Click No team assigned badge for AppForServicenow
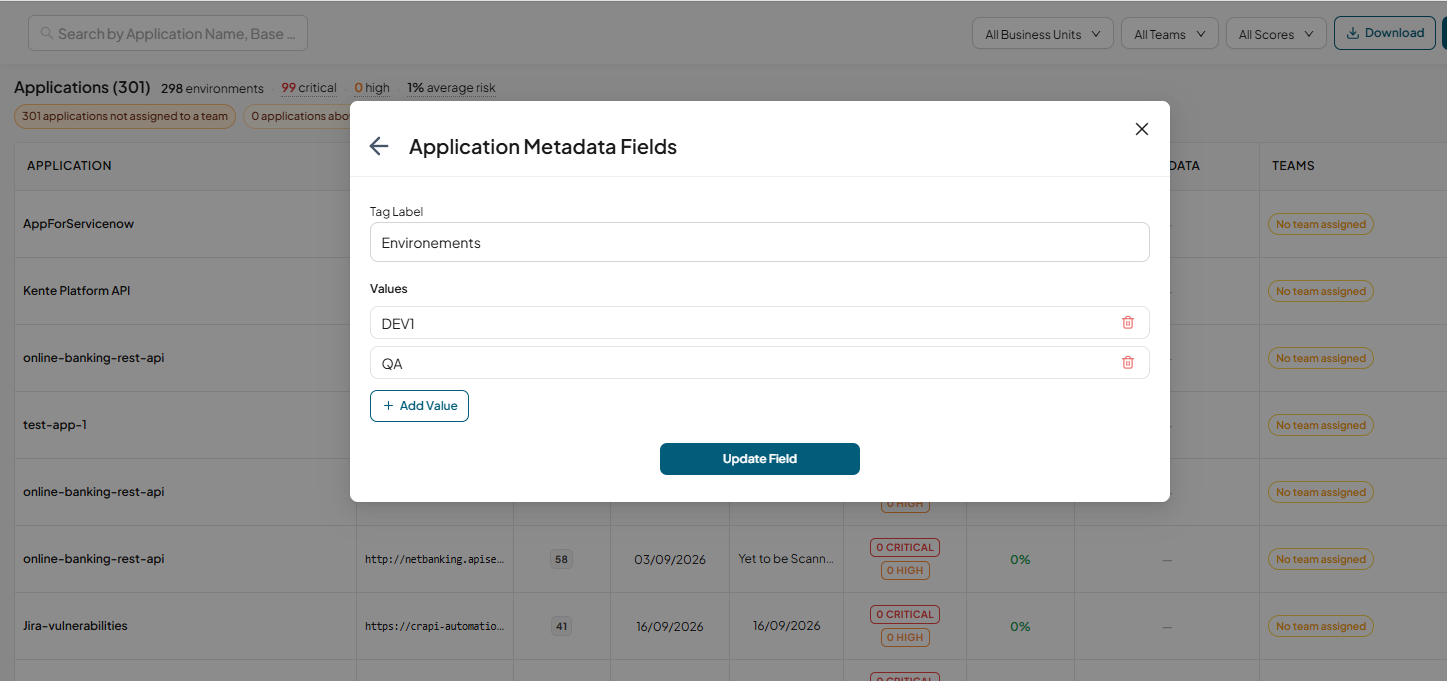The width and height of the screenshot is (1447, 681). coord(1320,225)
